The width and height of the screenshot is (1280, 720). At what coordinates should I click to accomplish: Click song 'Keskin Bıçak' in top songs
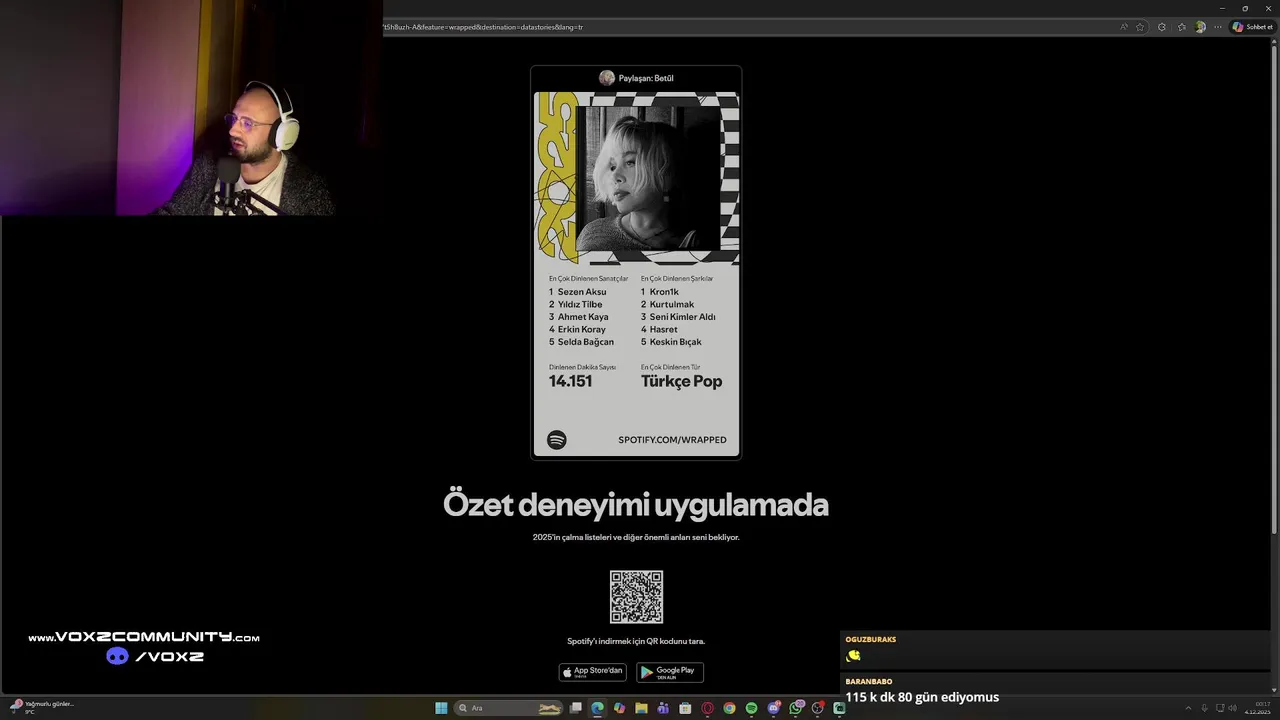point(676,342)
